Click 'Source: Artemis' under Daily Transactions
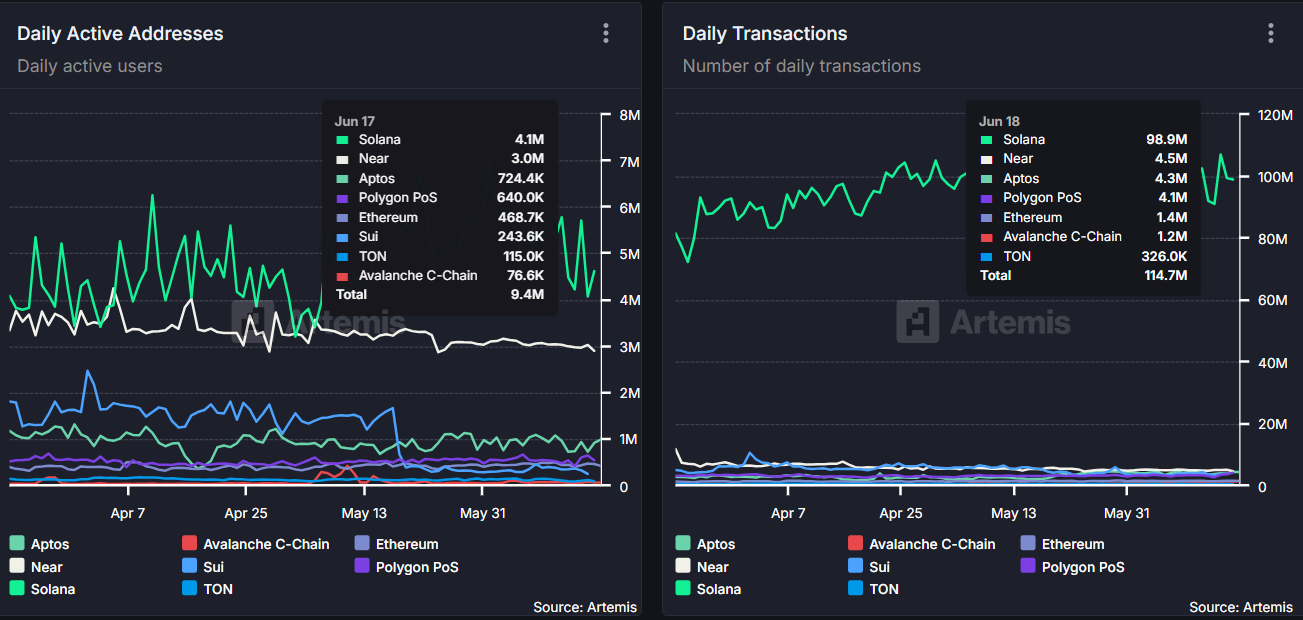 (1241, 607)
